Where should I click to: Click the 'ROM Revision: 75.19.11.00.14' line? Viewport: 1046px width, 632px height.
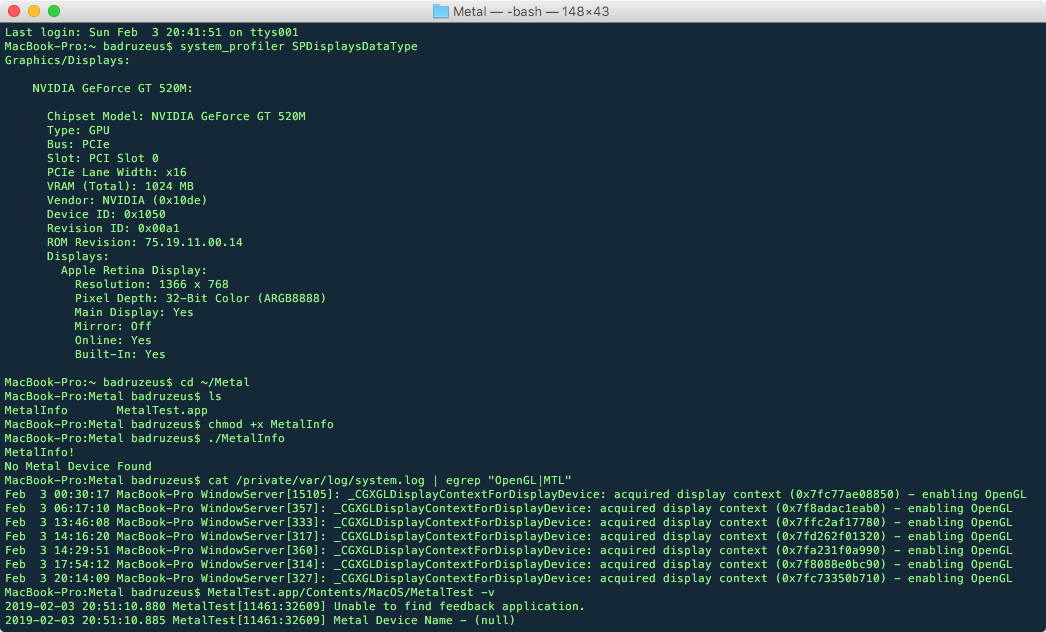pyautogui.click(x=145, y=242)
